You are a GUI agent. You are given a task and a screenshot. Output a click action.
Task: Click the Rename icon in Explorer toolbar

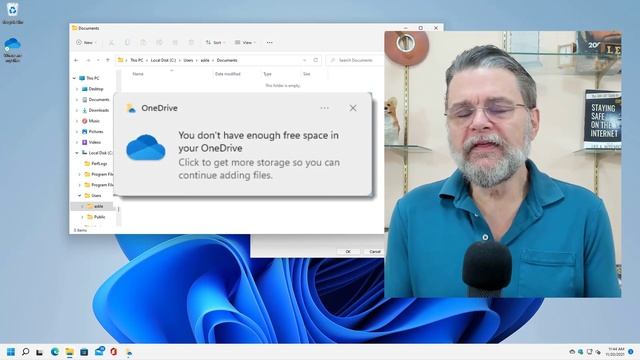(159, 42)
